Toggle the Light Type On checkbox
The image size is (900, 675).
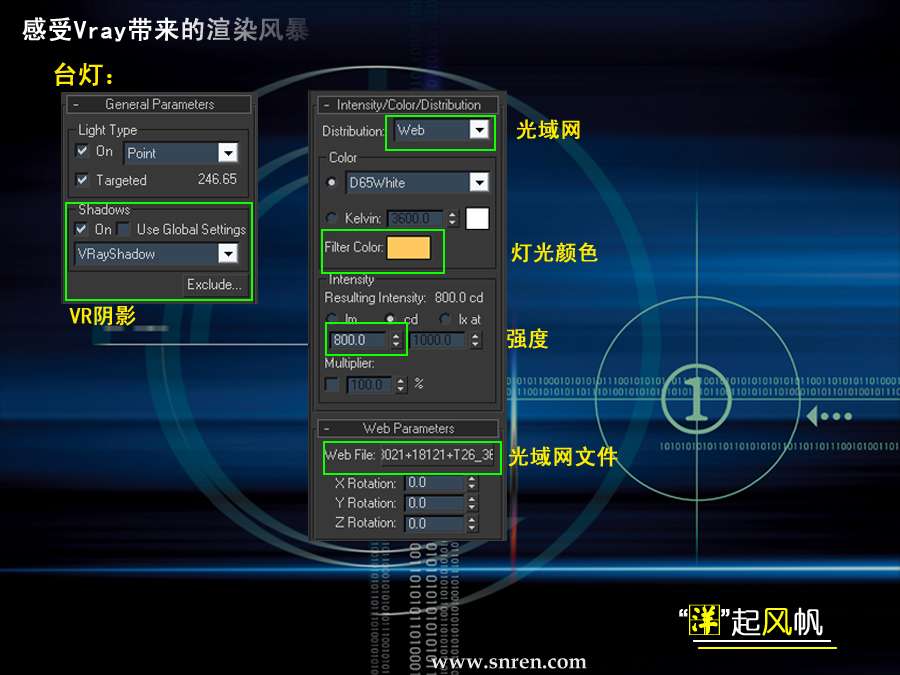[82, 151]
